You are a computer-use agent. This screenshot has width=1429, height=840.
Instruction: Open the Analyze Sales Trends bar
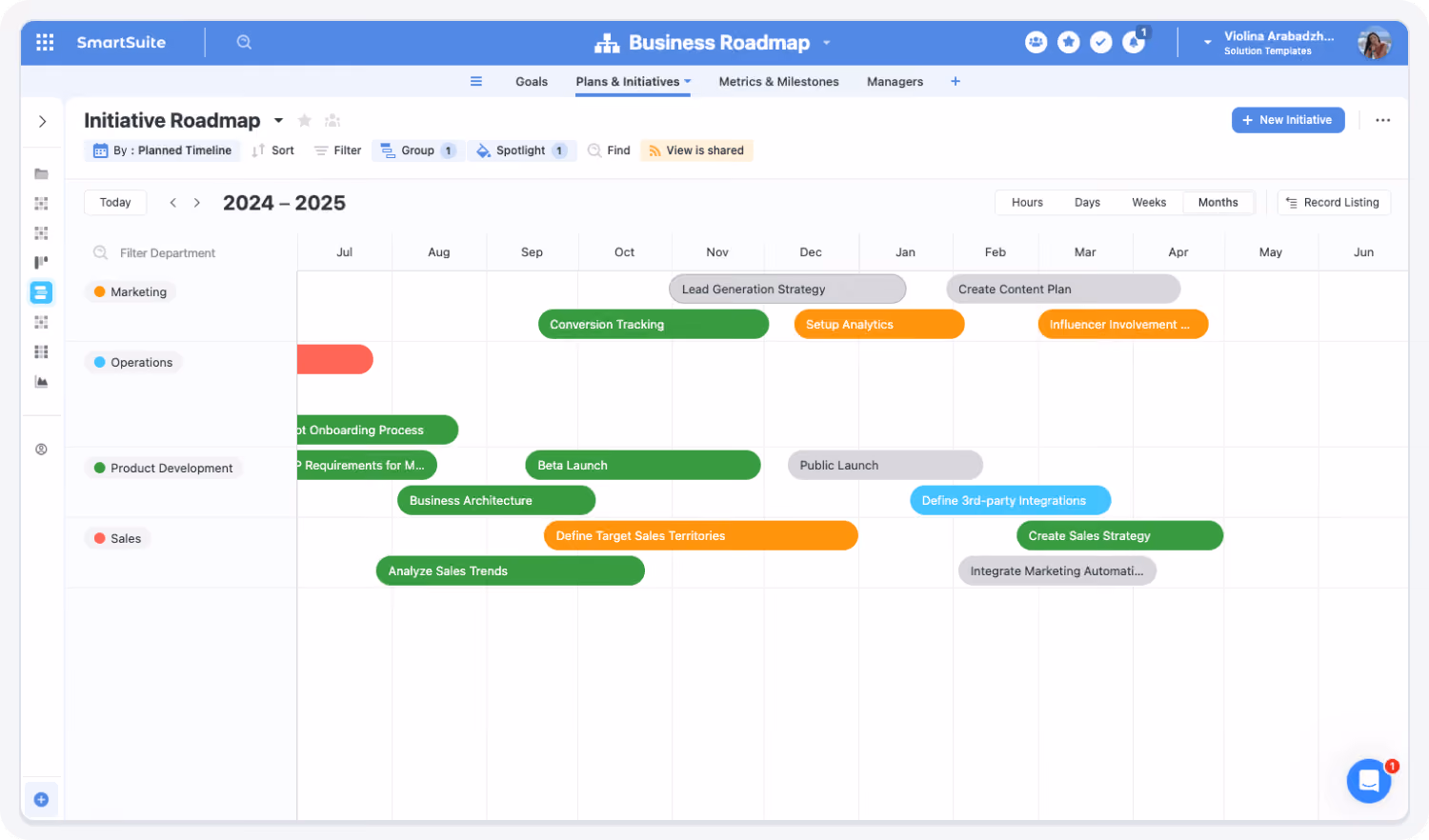click(511, 570)
